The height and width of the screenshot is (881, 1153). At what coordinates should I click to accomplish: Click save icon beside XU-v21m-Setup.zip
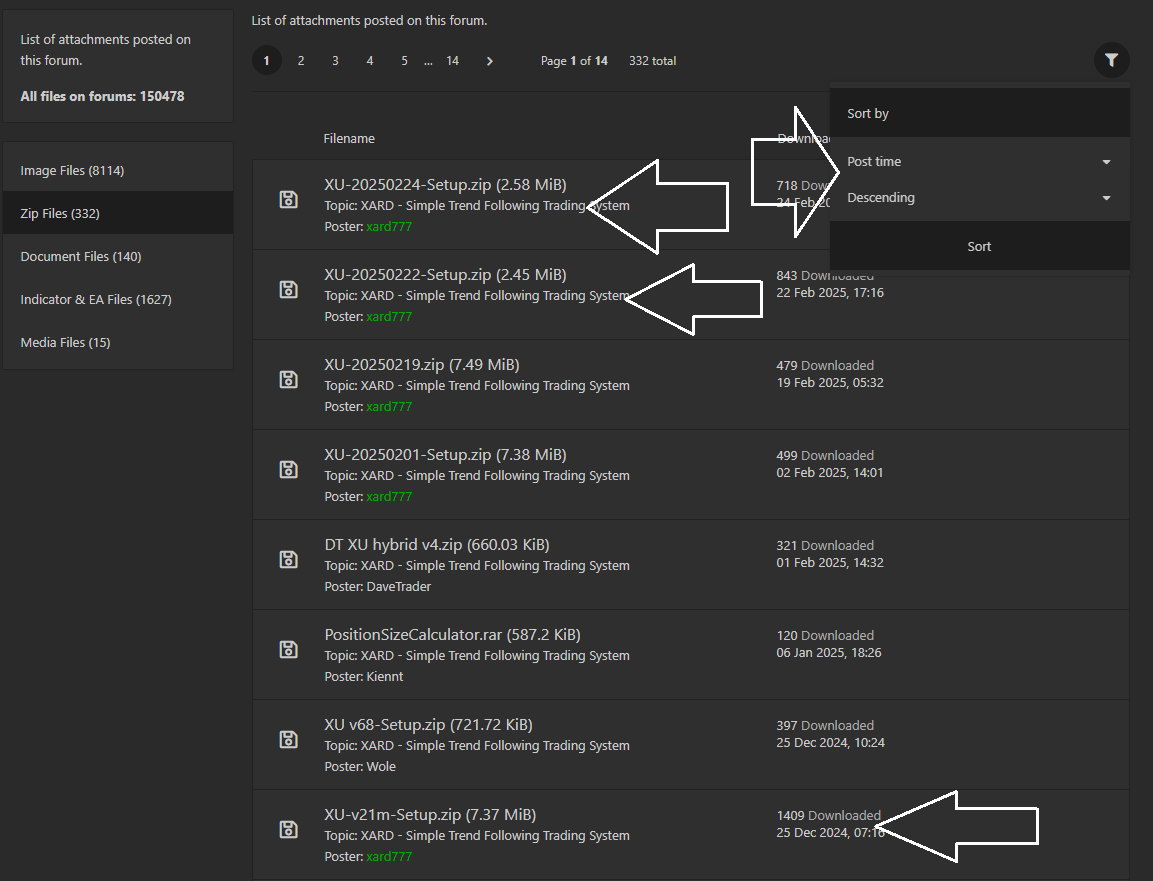288,829
